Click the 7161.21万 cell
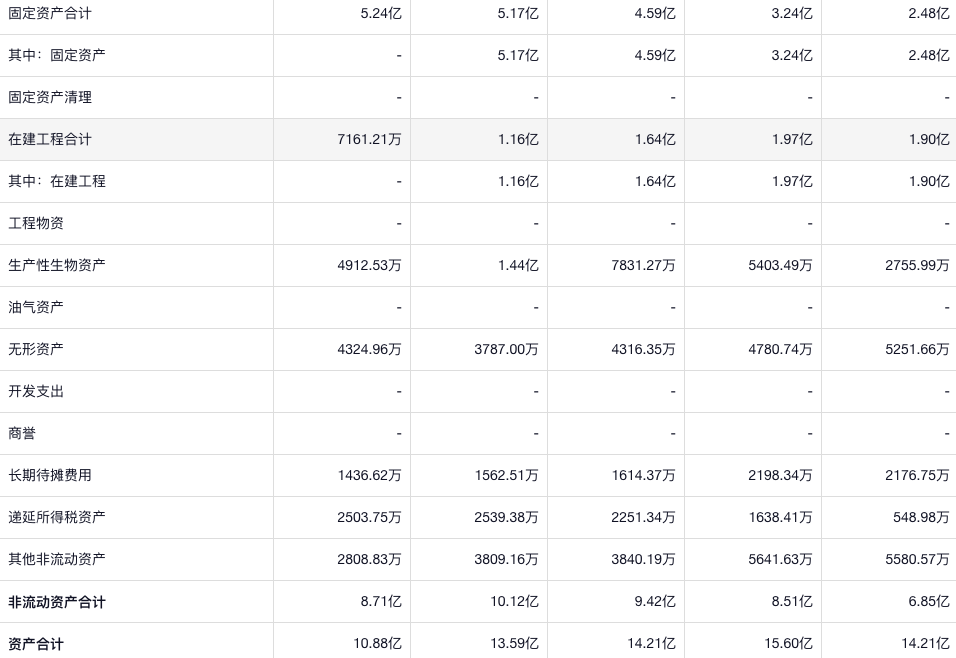 pyautogui.click(x=369, y=139)
